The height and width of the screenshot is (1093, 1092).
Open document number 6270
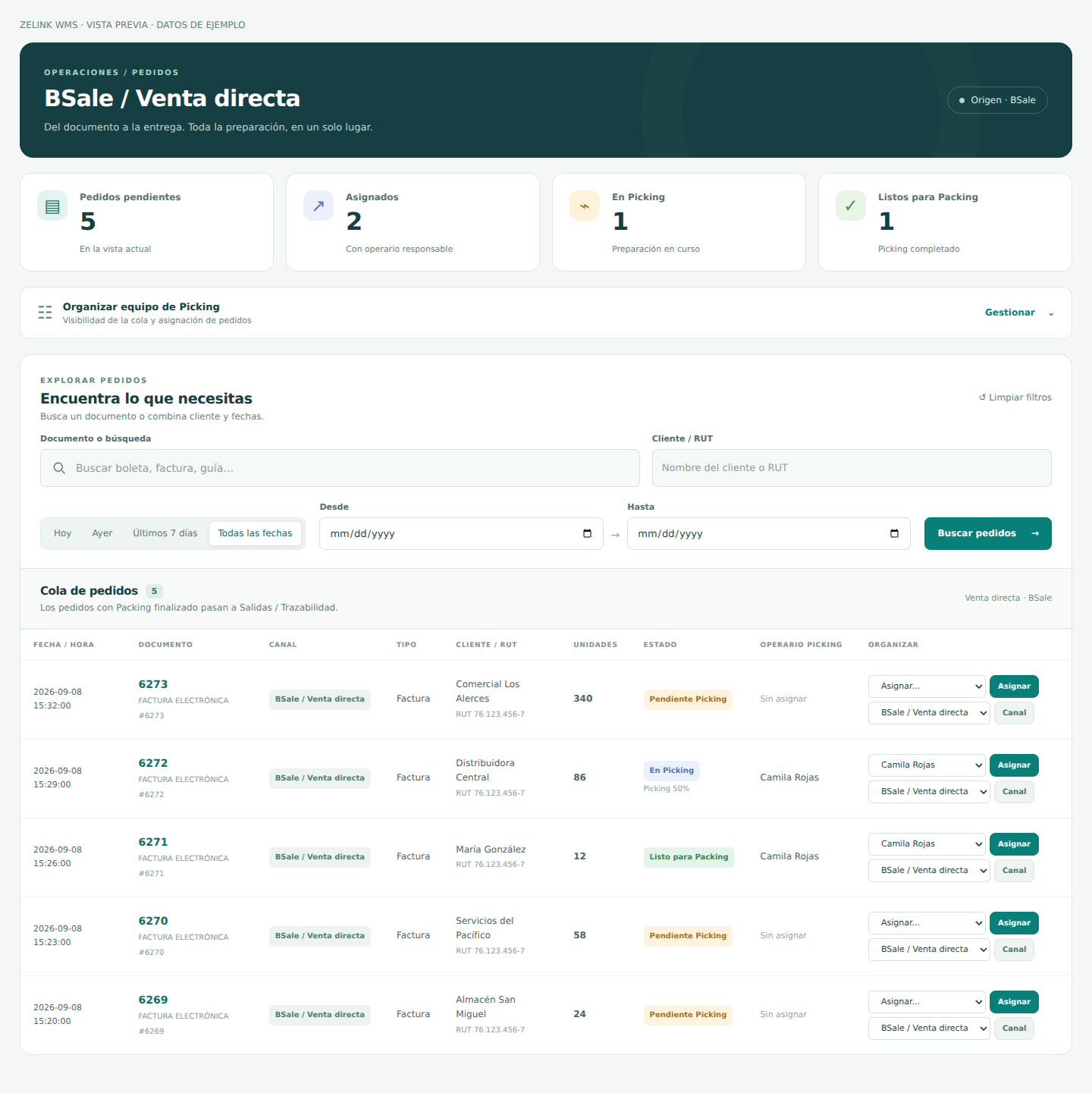153,921
